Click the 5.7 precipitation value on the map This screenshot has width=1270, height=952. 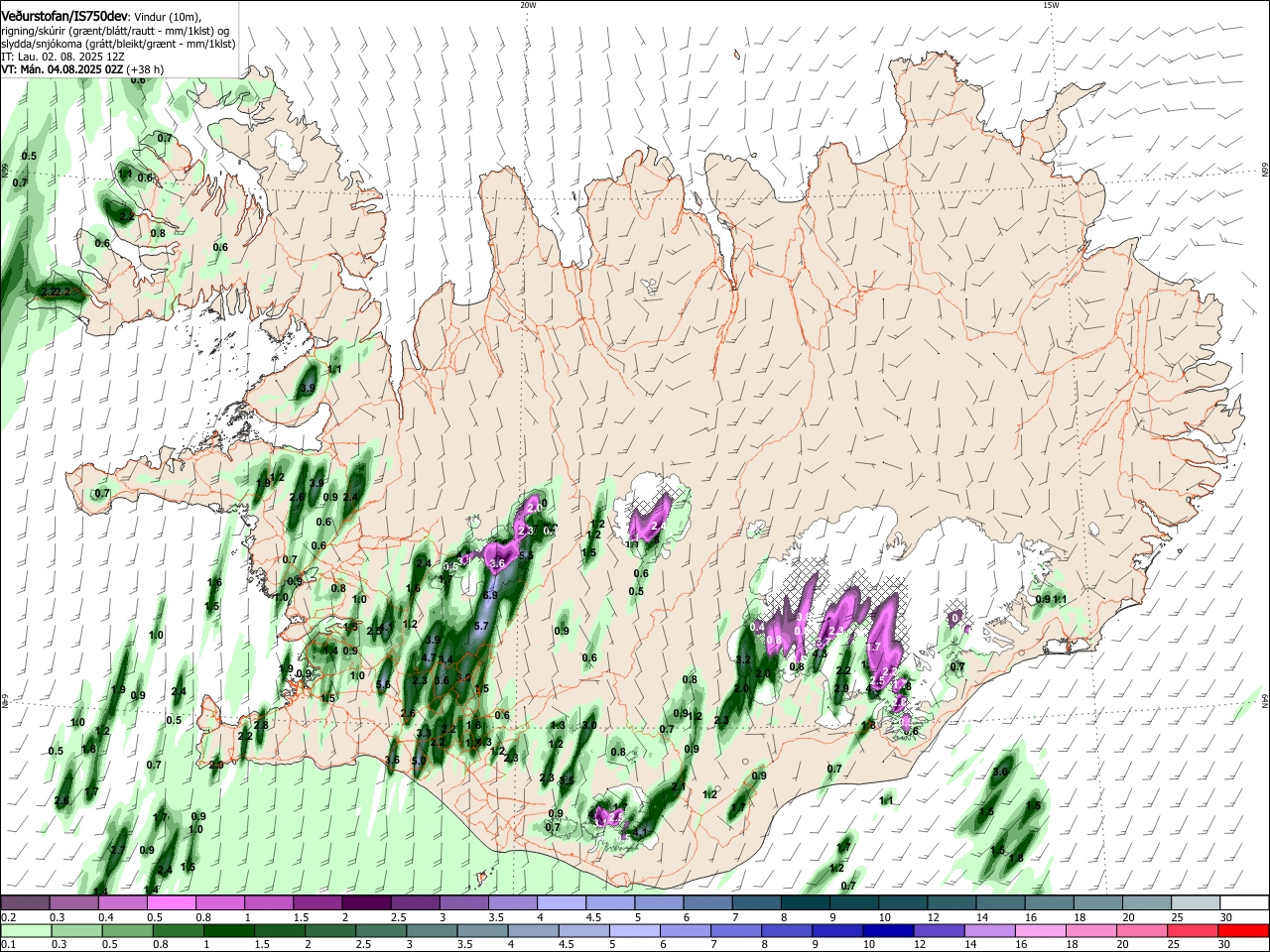(x=482, y=626)
